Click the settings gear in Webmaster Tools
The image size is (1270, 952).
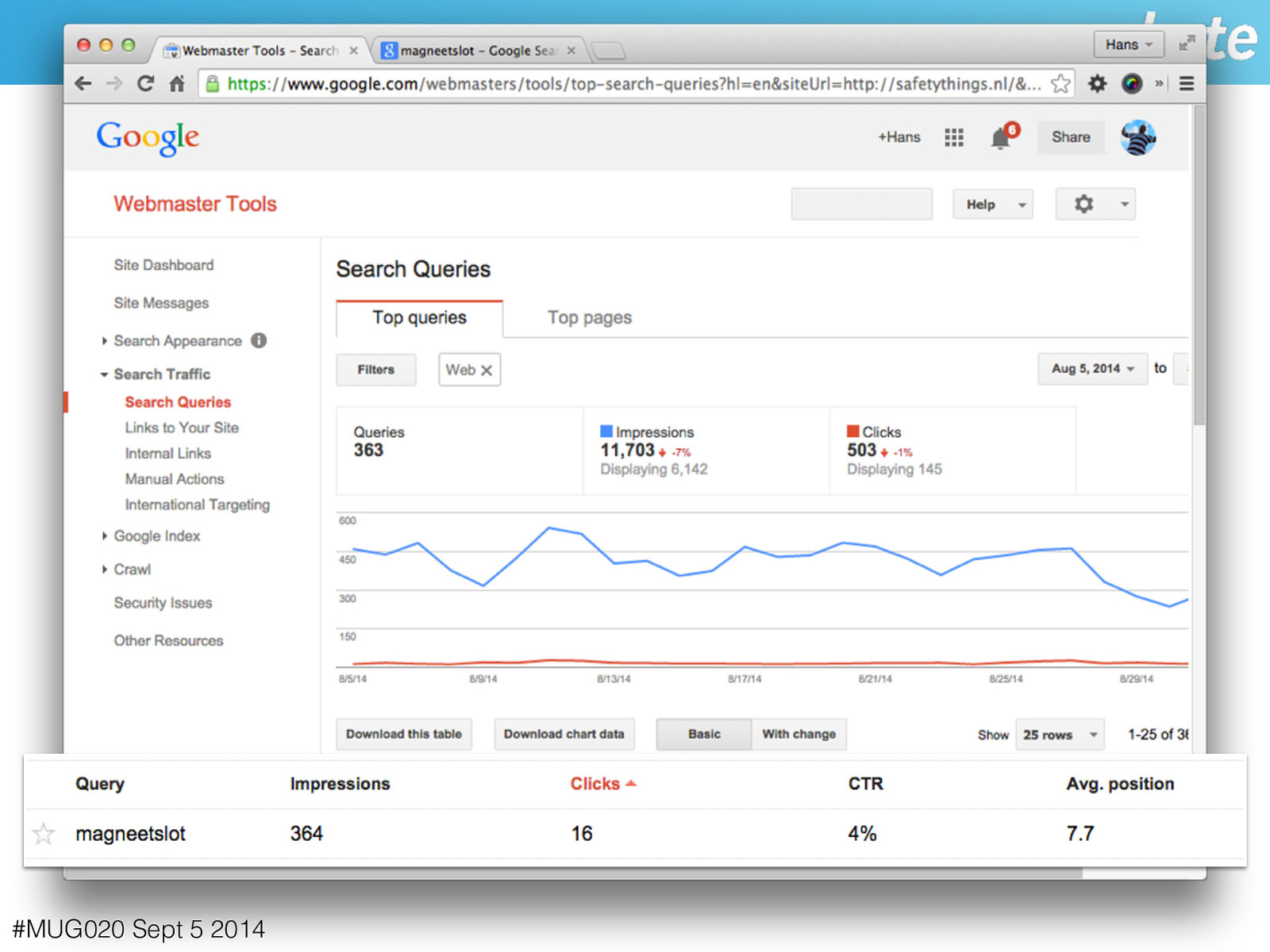point(1083,204)
